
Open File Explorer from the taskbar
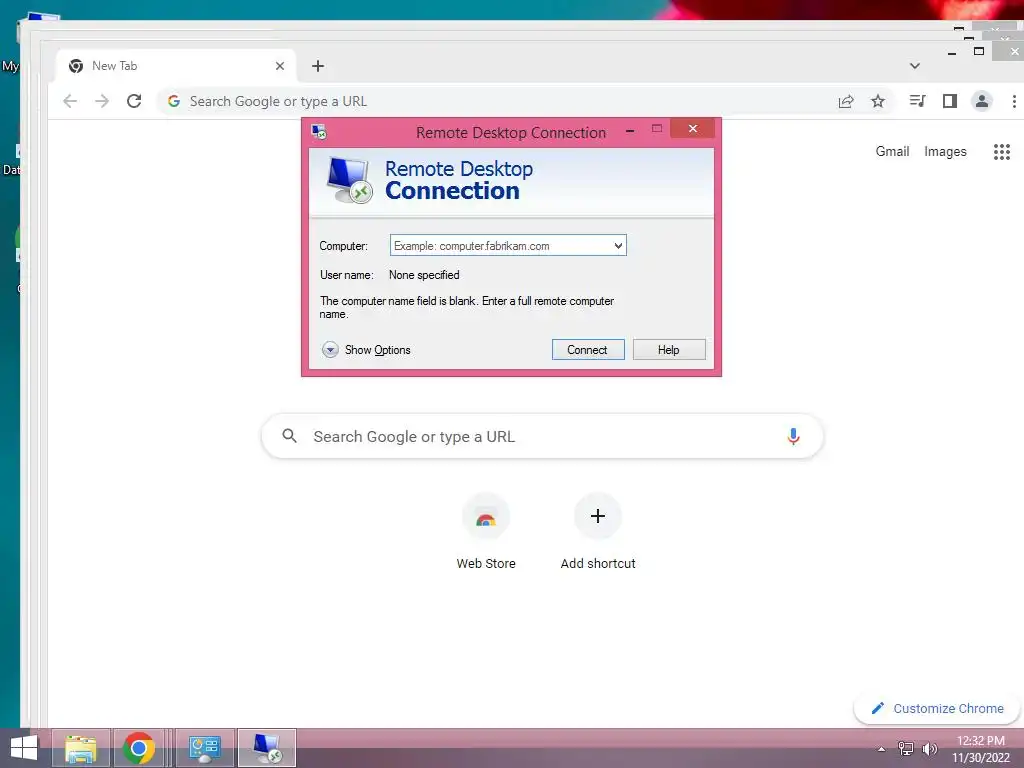point(80,748)
